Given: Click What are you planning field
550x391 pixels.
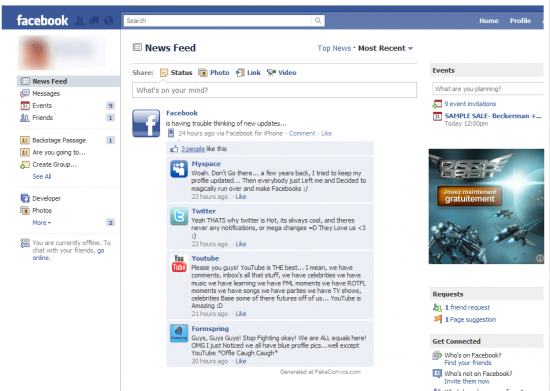Looking at the screenshot, I should [488, 89].
